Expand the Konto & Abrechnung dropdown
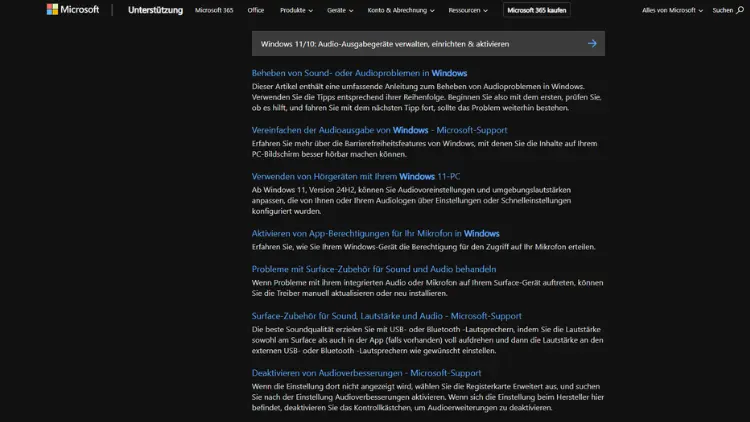 click(x=401, y=10)
